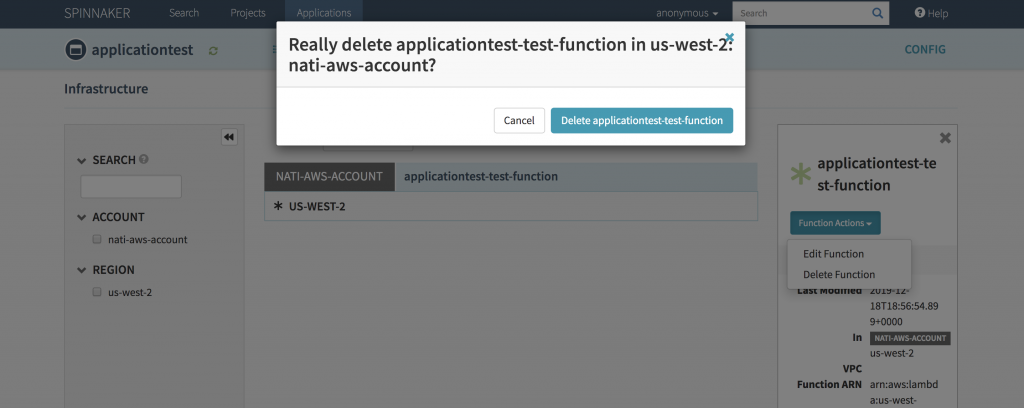Click the sidebar SEARCH filter input field
This screenshot has height=408, width=1024.
131,187
